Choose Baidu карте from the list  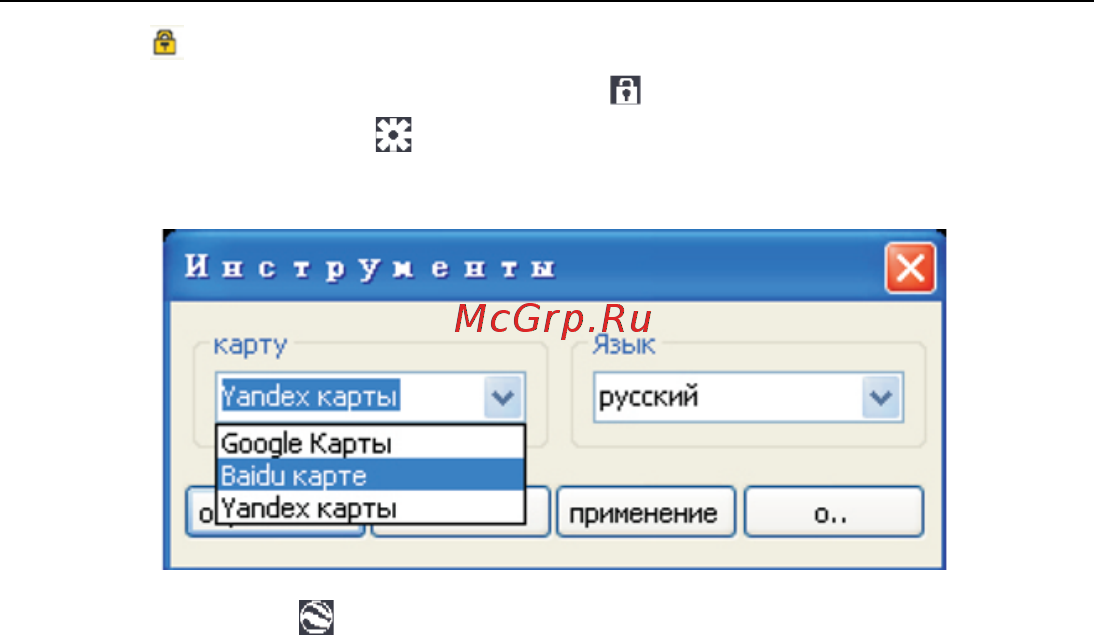(370, 475)
